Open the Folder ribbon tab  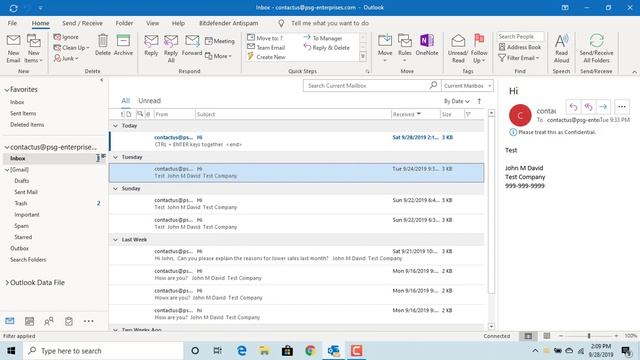124,23
